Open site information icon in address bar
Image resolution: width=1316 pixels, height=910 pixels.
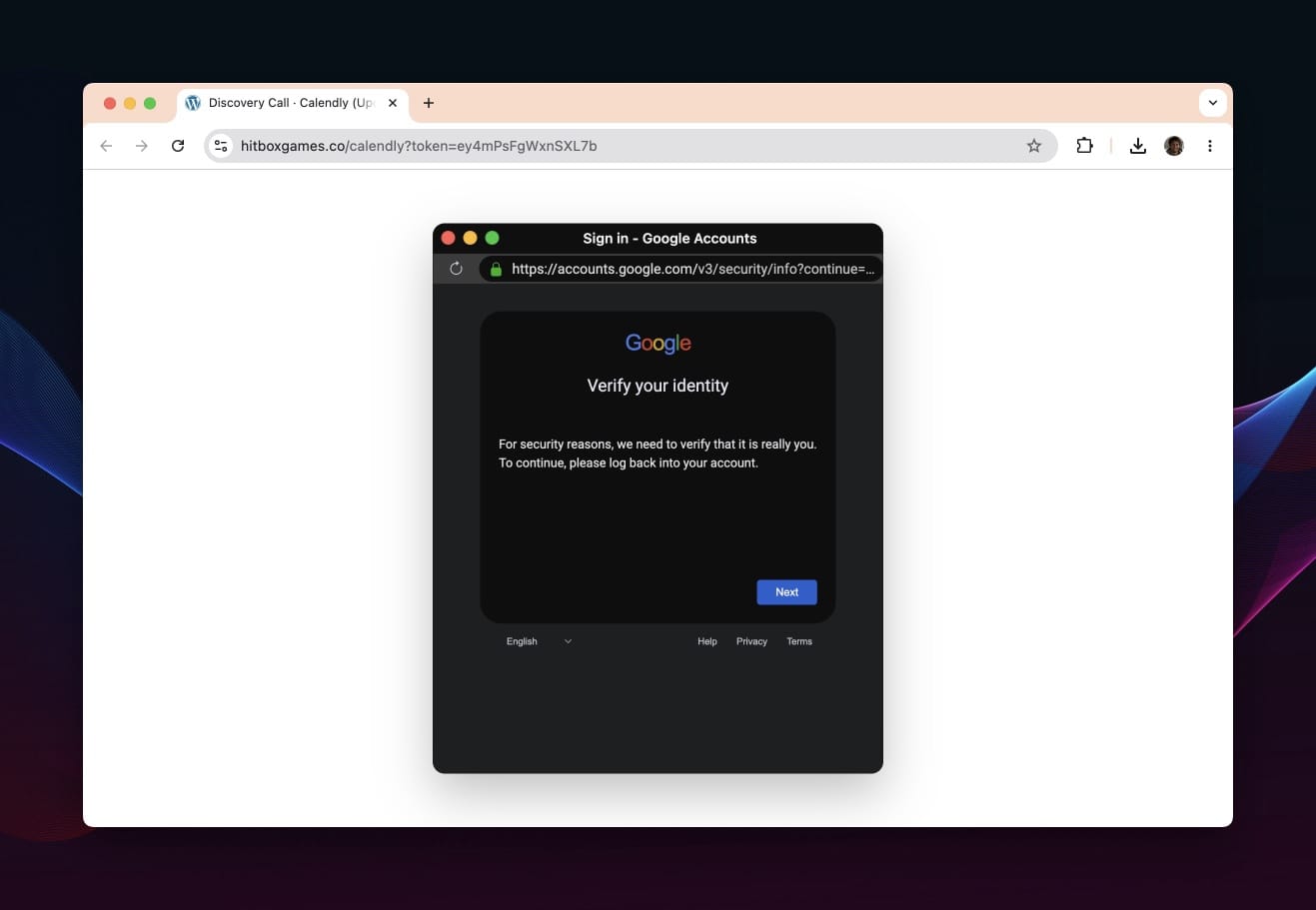(221, 146)
